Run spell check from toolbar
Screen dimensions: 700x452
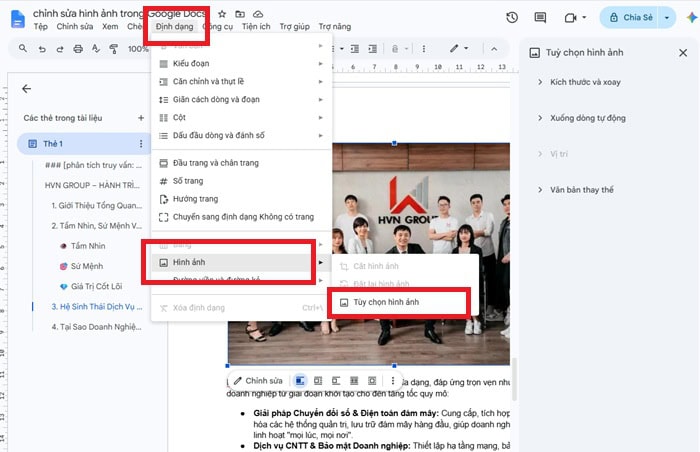tap(96, 49)
